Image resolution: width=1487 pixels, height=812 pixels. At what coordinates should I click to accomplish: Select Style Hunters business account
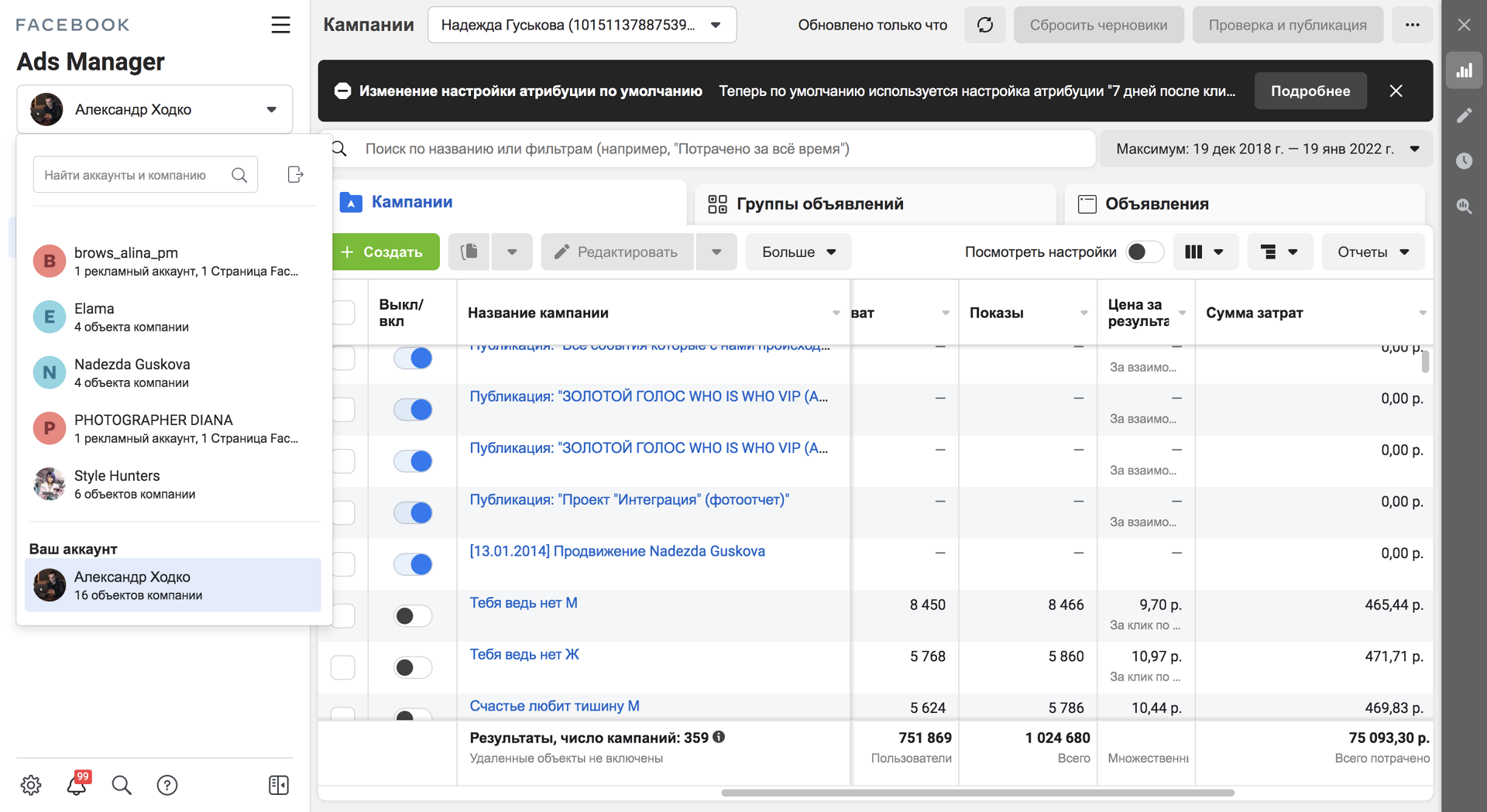174,484
